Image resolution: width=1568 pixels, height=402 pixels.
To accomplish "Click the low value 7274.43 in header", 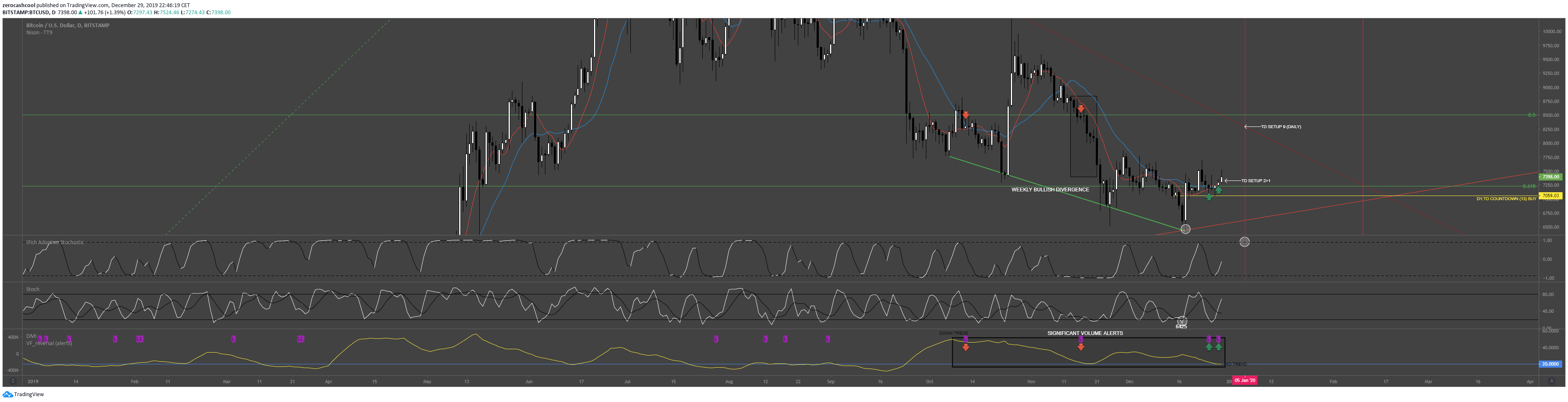I will [195, 12].
